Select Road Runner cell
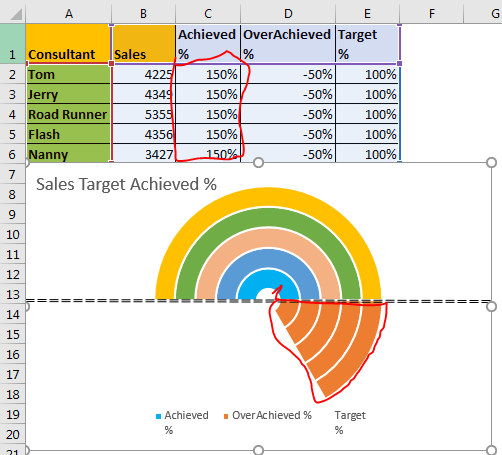This screenshot has width=502, height=455. click(x=68, y=114)
